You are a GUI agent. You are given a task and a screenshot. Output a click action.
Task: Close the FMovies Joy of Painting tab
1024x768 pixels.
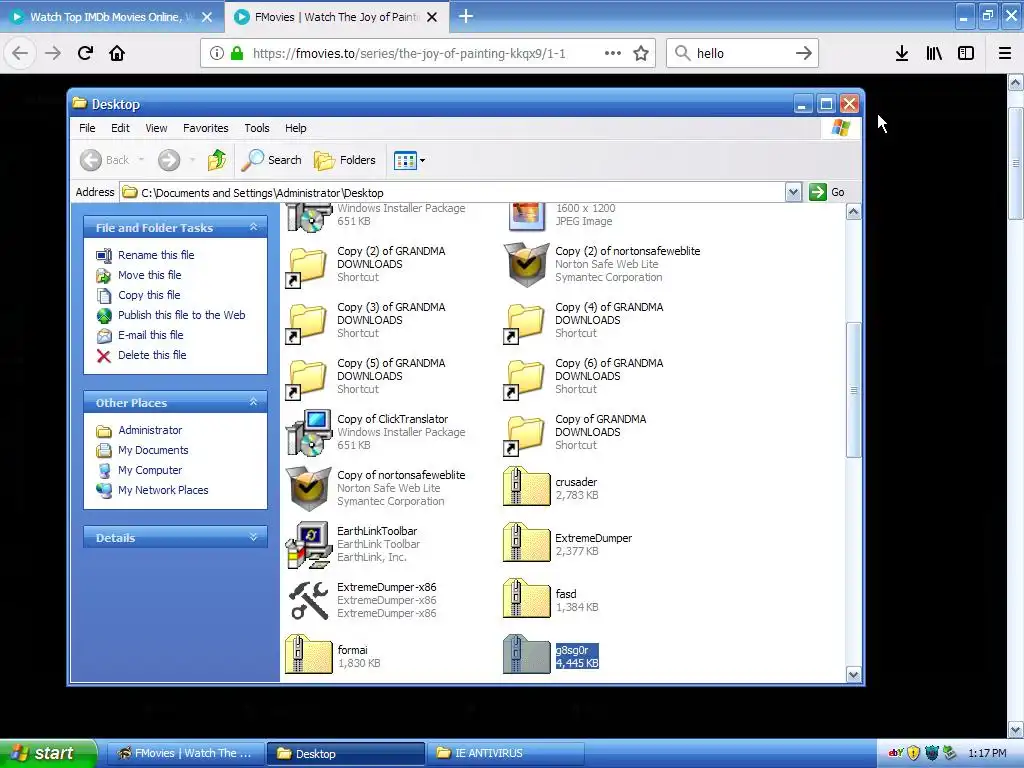click(x=432, y=17)
